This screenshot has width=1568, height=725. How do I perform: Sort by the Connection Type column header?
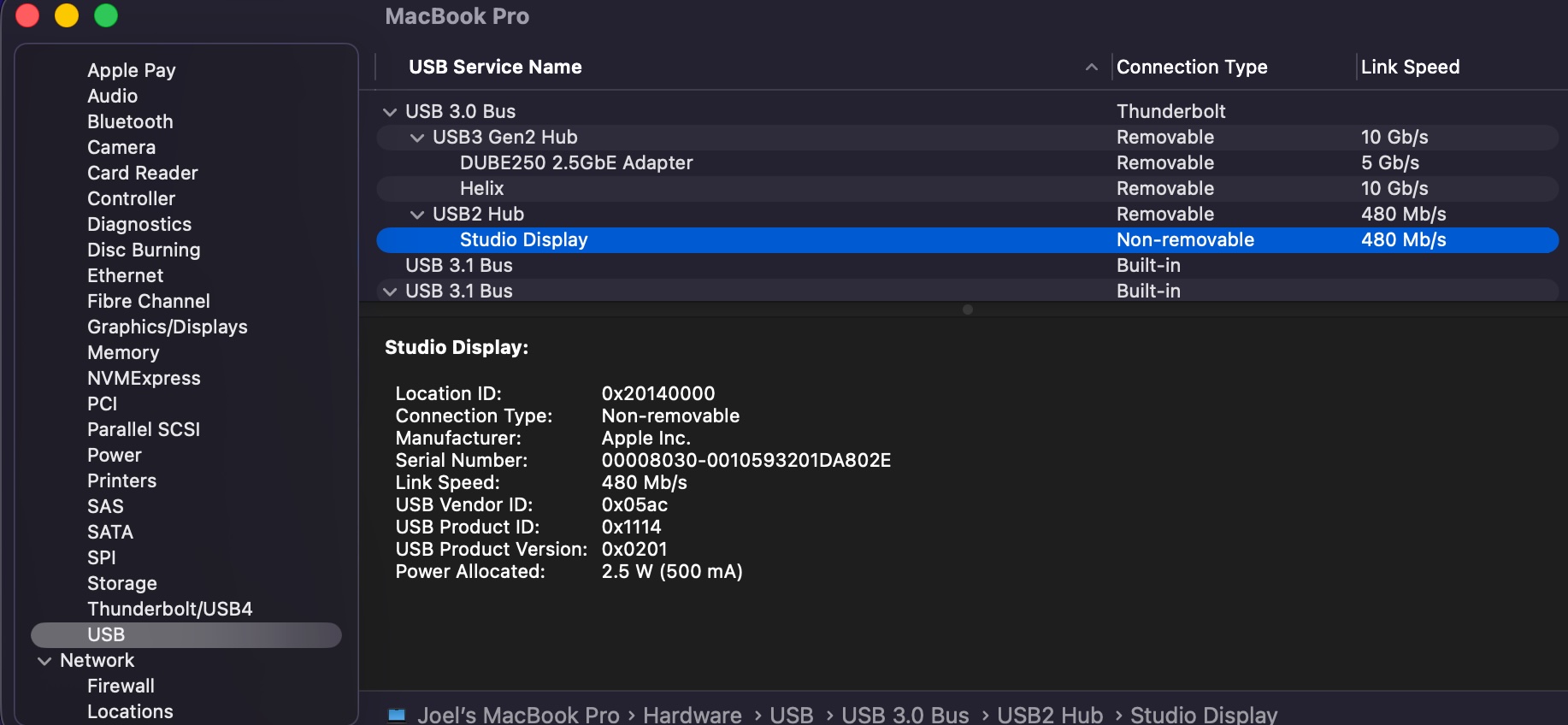pyautogui.click(x=1191, y=68)
